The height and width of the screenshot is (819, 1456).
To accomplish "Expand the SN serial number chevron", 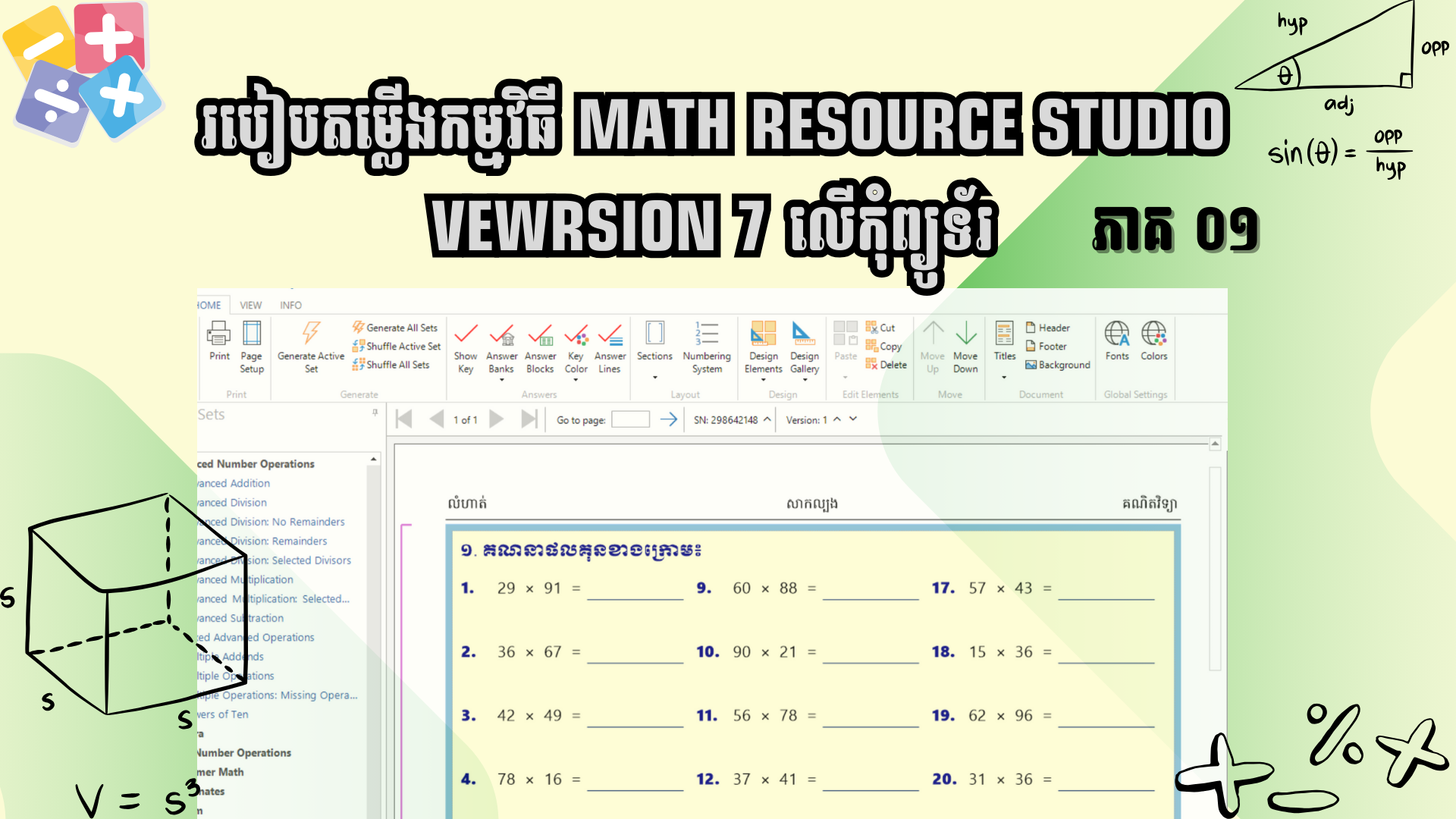I will (x=767, y=419).
